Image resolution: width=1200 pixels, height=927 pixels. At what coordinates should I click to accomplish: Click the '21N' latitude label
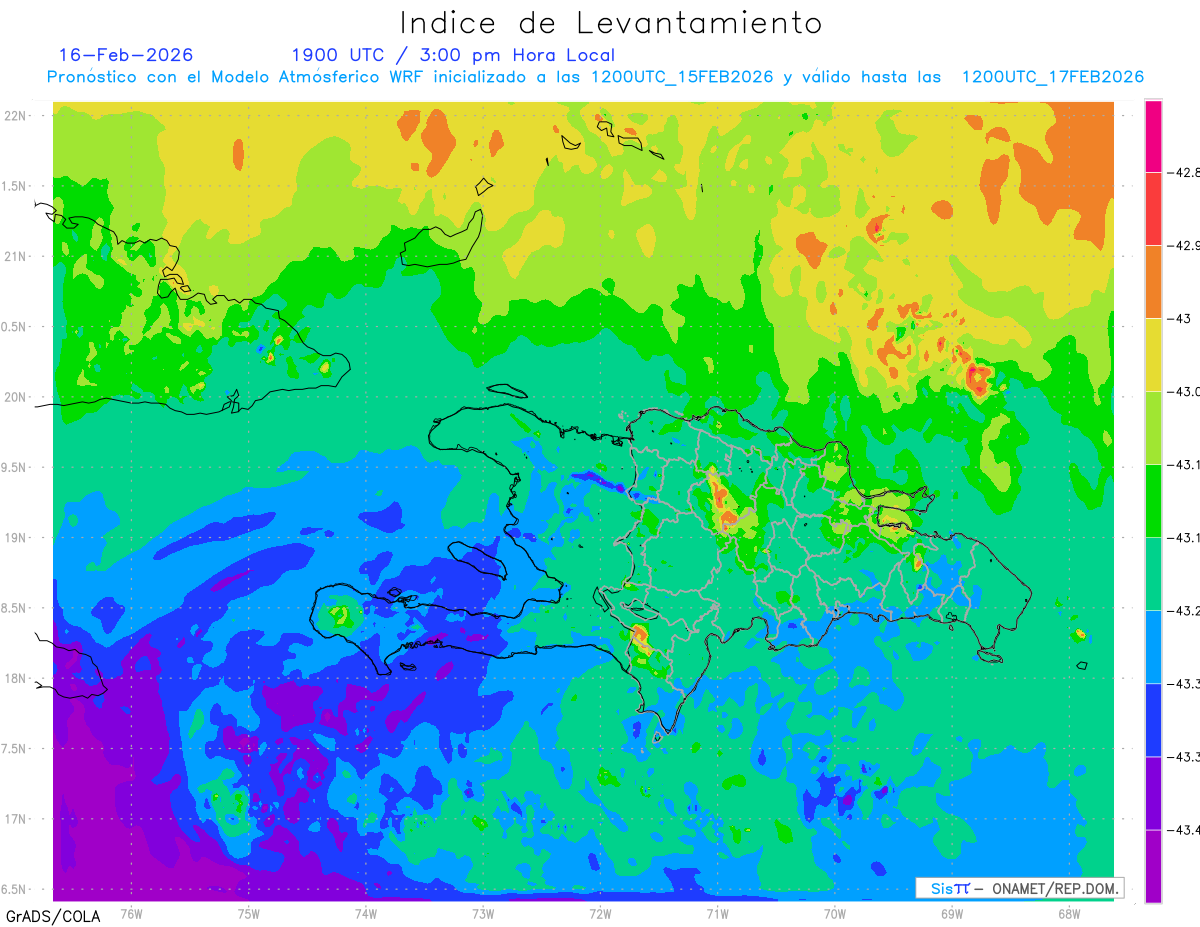pyautogui.click(x=16, y=256)
